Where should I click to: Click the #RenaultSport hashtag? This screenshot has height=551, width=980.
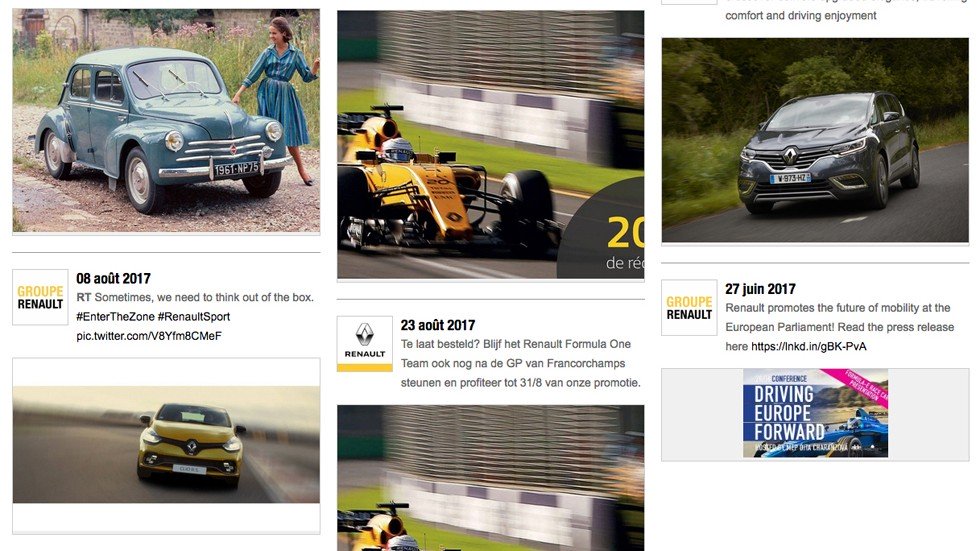[194, 317]
